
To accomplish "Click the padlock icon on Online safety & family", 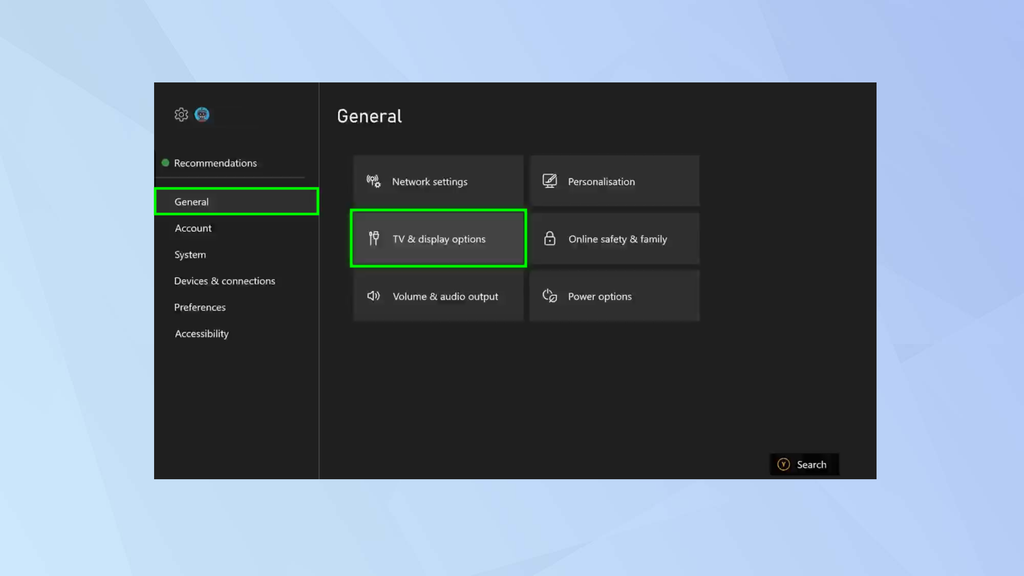I will 548,238.
